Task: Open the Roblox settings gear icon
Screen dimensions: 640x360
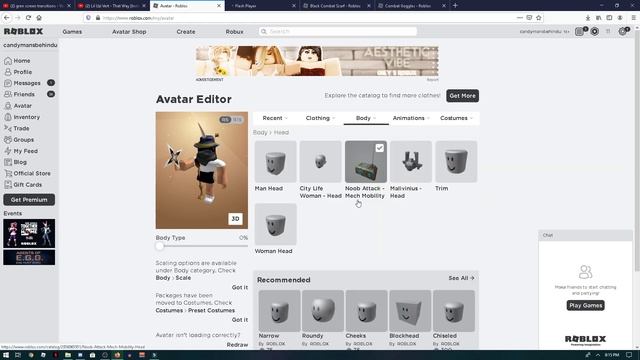Action: pyautogui.click(x=623, y=31)
